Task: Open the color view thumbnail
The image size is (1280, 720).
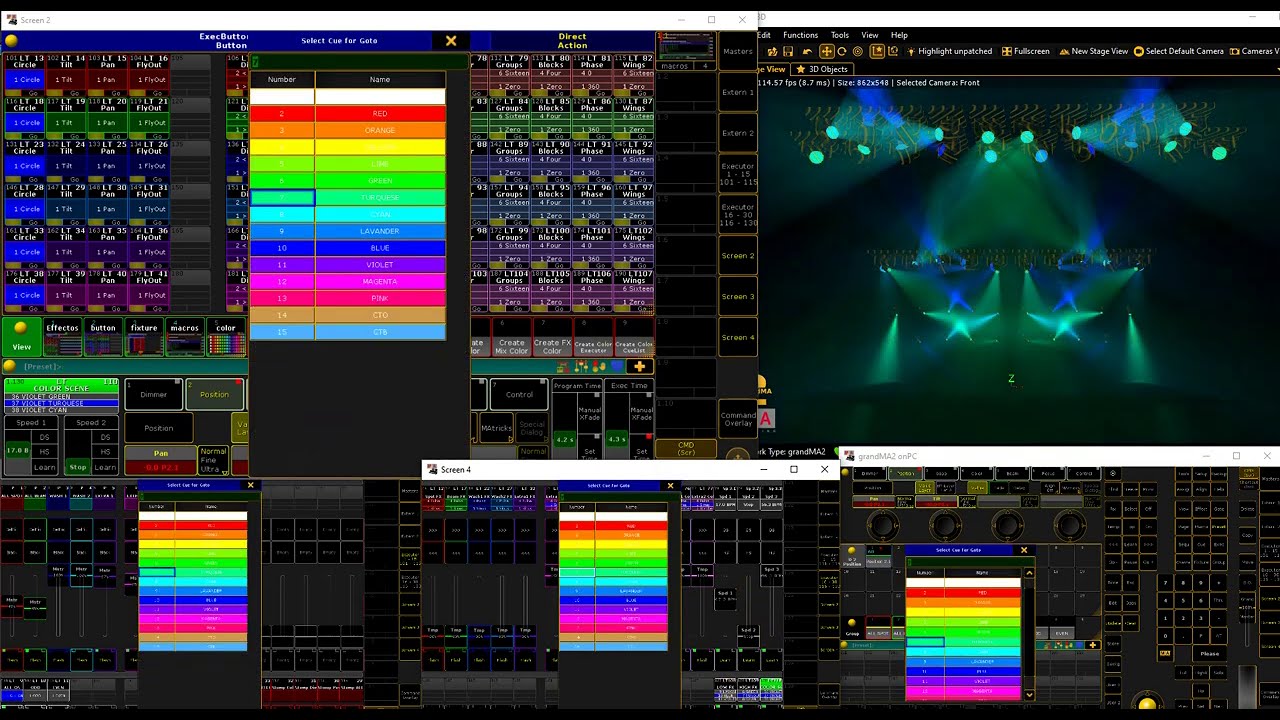Action: [x=226, y=338]
